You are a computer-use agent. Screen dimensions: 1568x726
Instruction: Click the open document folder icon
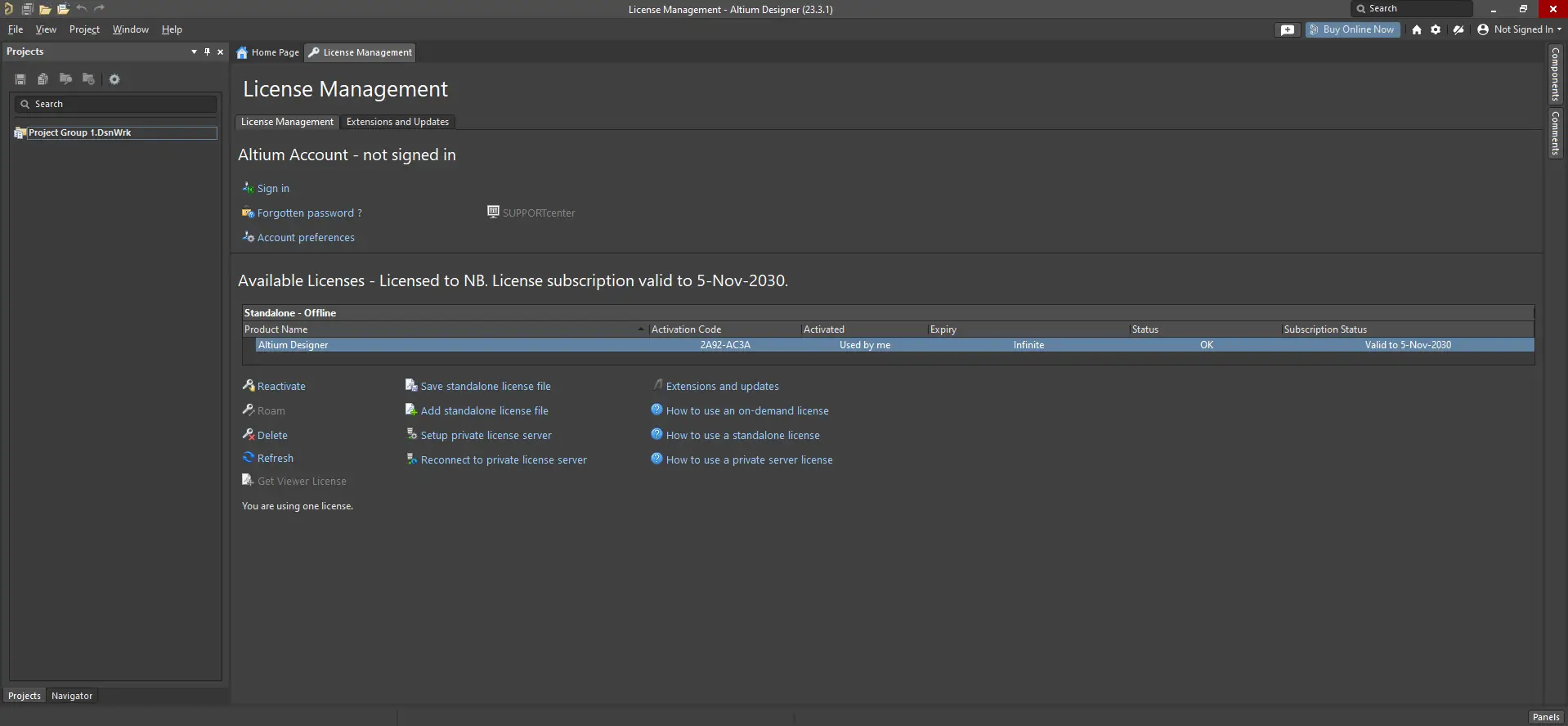coord(45,9)
